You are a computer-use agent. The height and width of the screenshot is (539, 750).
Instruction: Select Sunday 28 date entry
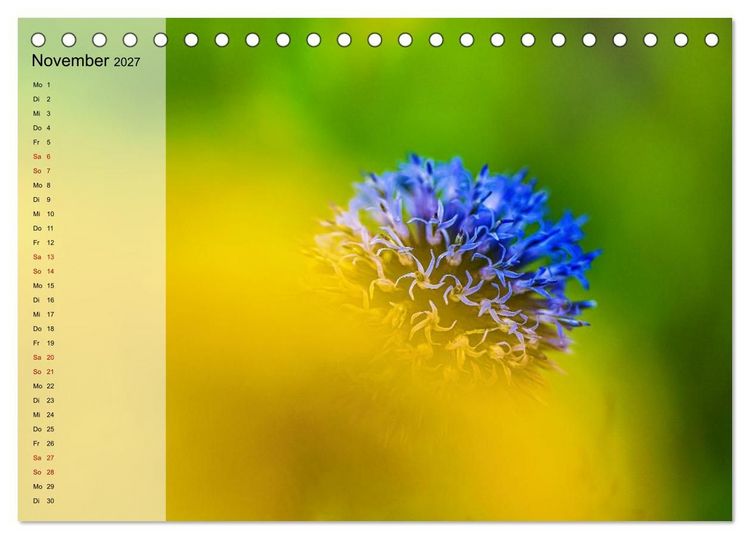click(x=44, y=472)
